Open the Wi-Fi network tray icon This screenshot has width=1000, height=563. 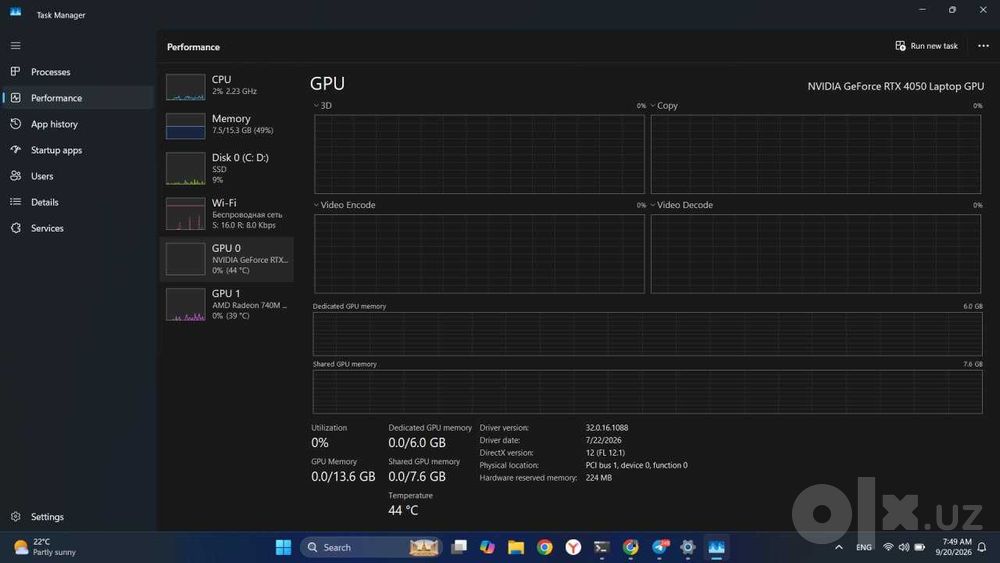888,547
